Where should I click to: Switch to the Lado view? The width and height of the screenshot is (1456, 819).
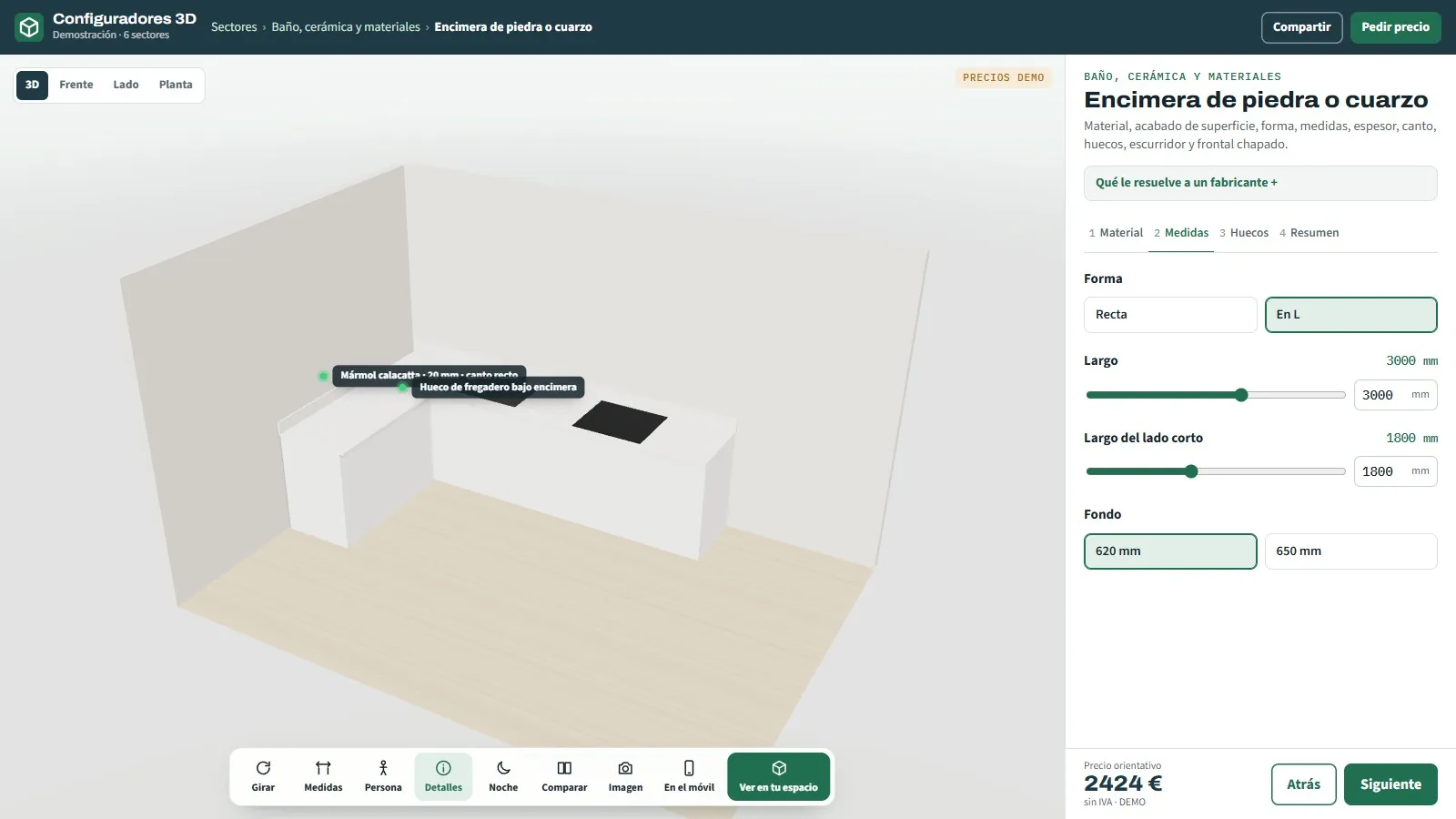point(126,85)
